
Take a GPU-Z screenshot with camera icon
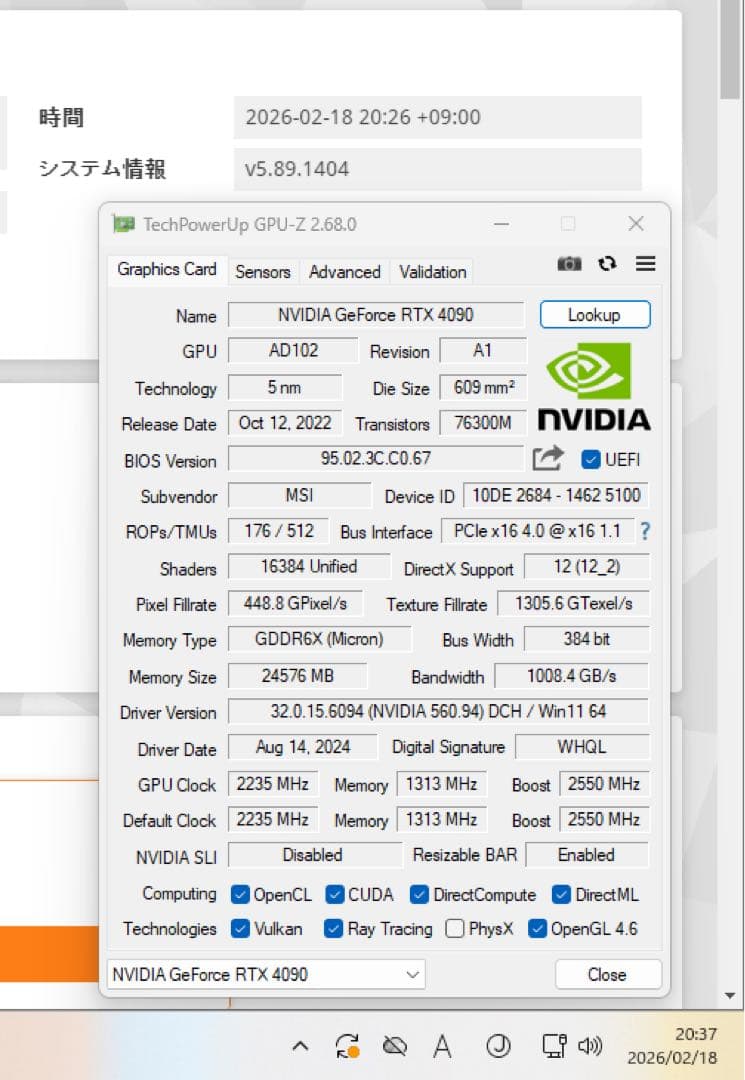(x=569, y=264)
